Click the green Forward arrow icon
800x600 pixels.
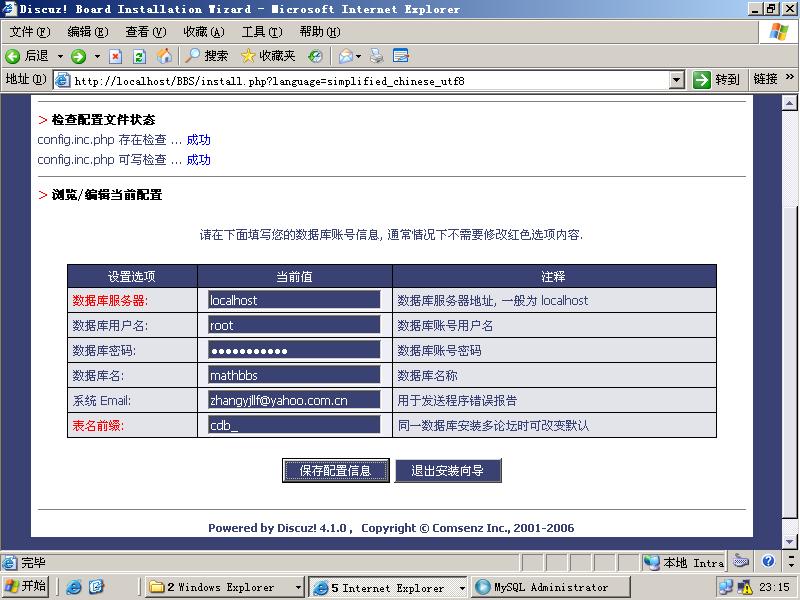[x=78, y=56]
